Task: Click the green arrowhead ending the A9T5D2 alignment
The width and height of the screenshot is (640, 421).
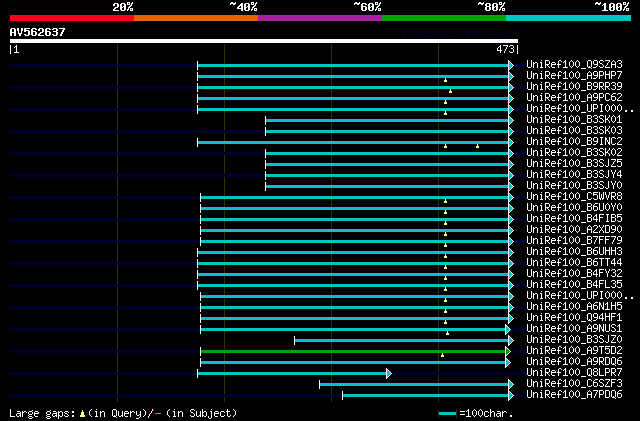Action: click(x=508, y=351)
